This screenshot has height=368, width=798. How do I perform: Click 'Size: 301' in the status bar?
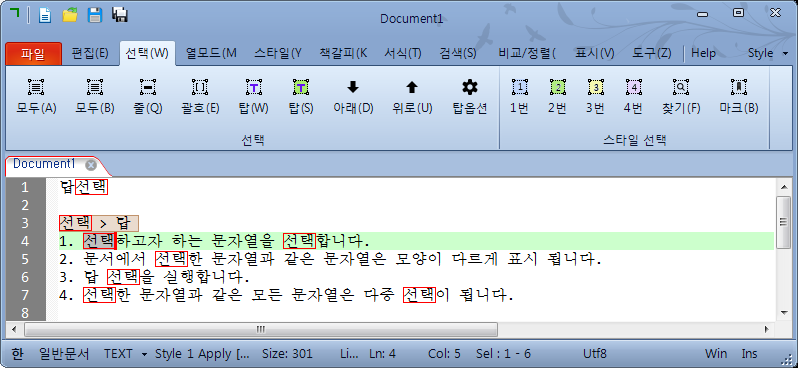[287, 353]
